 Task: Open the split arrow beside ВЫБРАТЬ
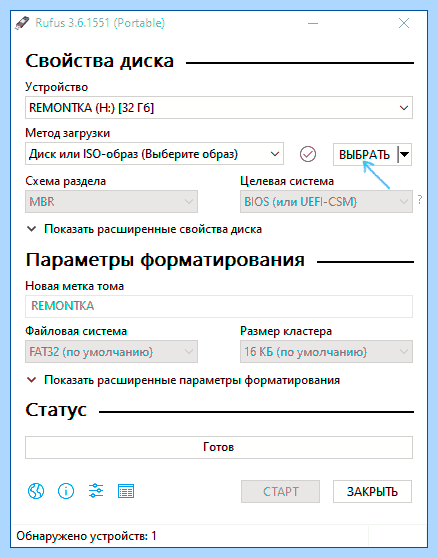[x=405, y=154]
